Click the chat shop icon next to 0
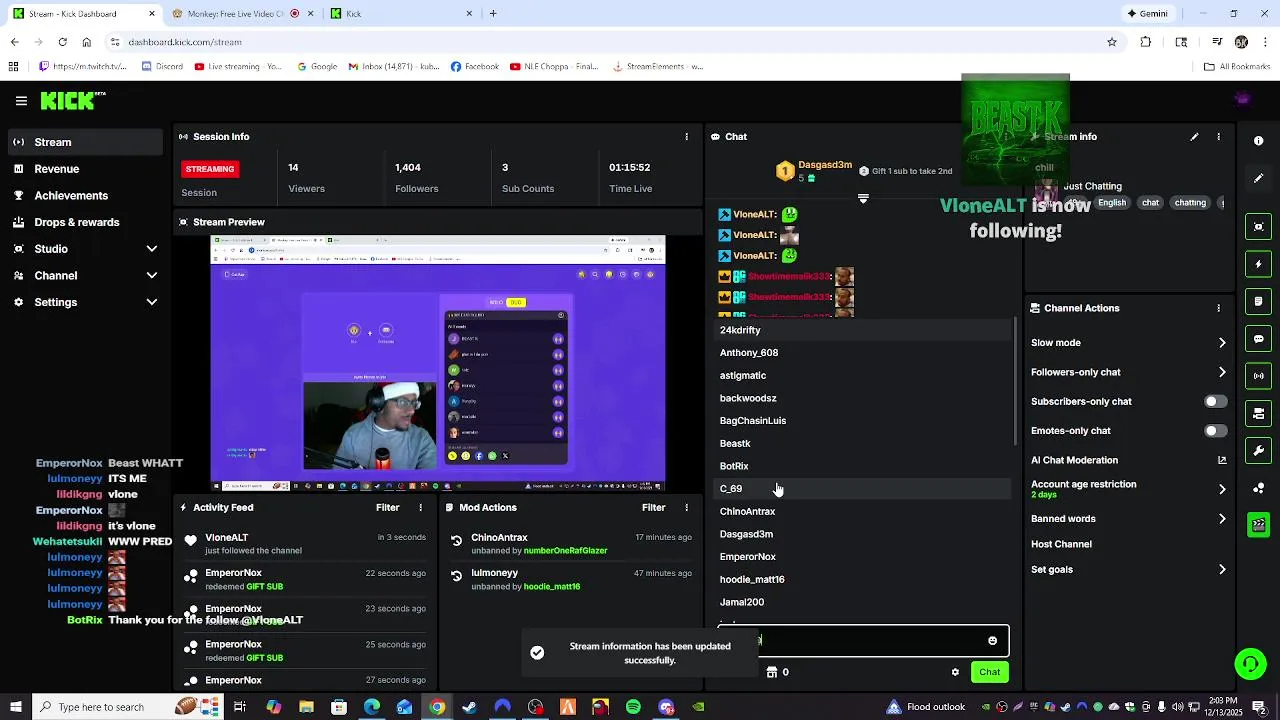The height and width of the screenshot is (720, 1280). 771,672
